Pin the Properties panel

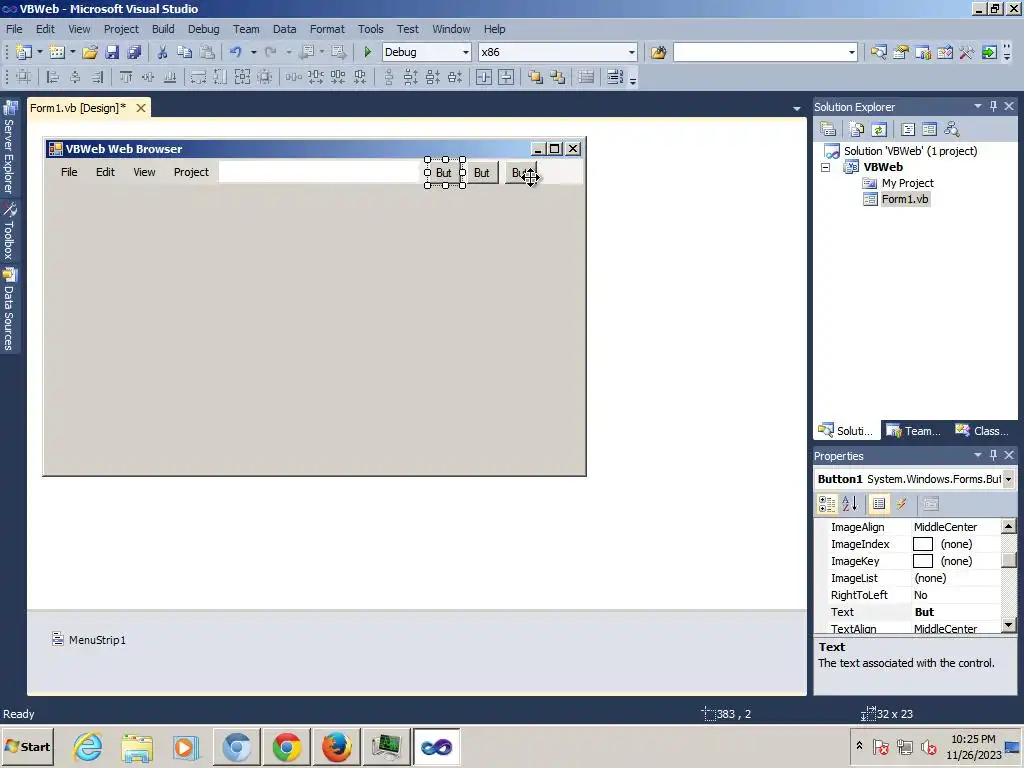(x=993, y=455)
